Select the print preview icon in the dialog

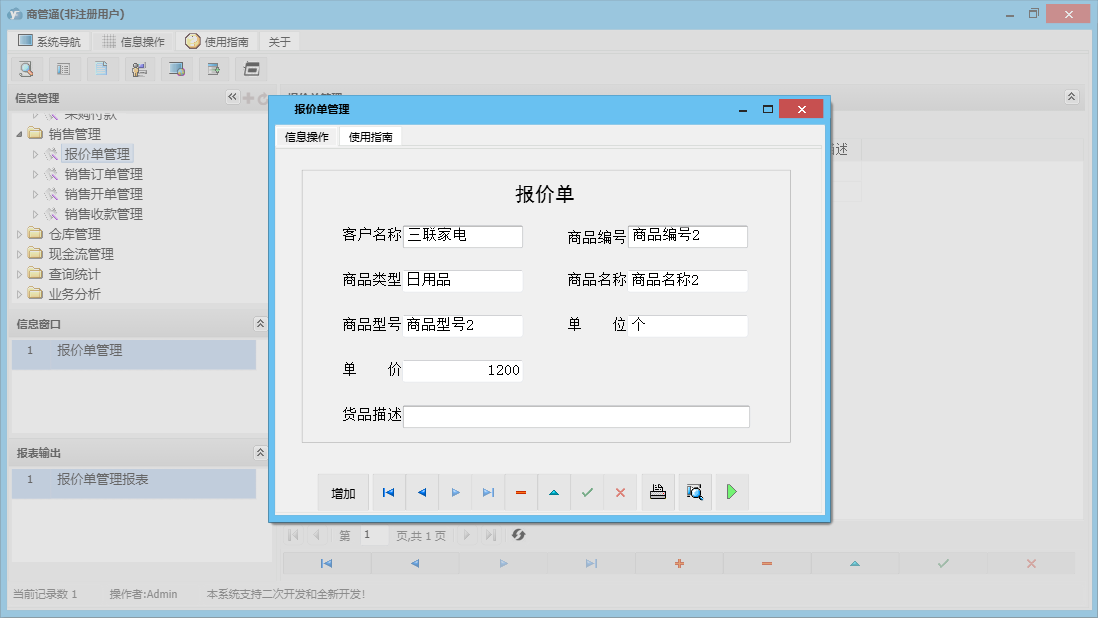694,491
